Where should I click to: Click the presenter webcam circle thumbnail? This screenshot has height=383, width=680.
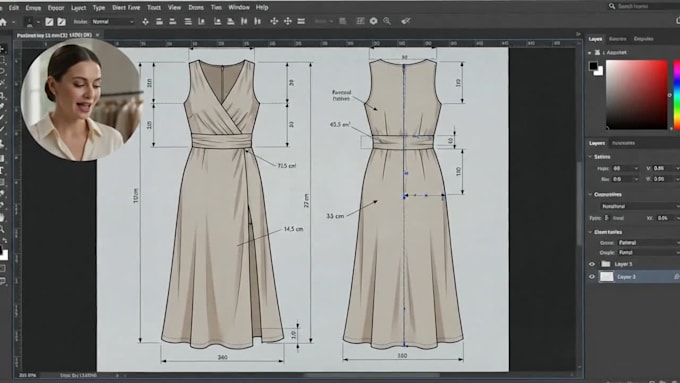(82, 101)
